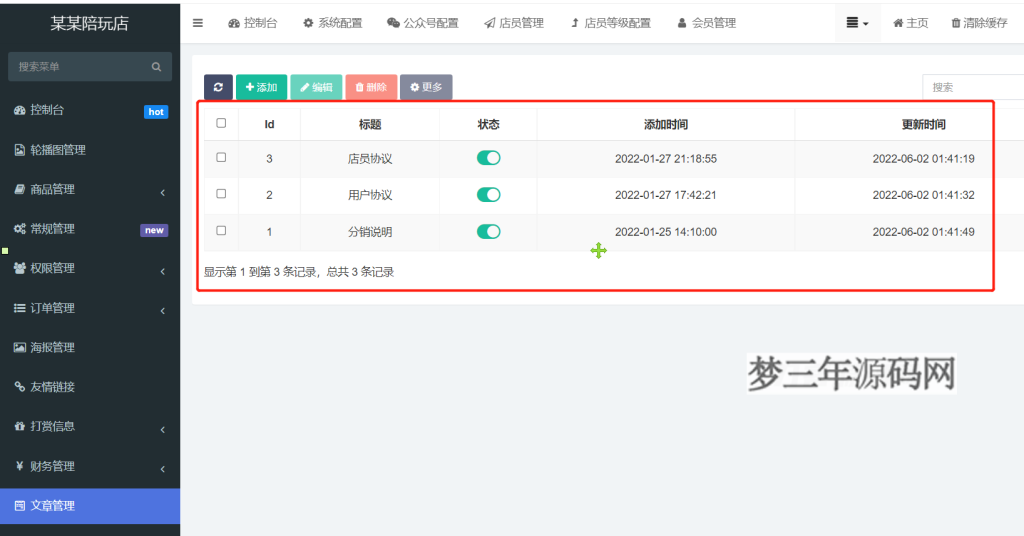1024x536 pixels.
Task: Click the red 删除 button
Action: [x=371, y=87]
